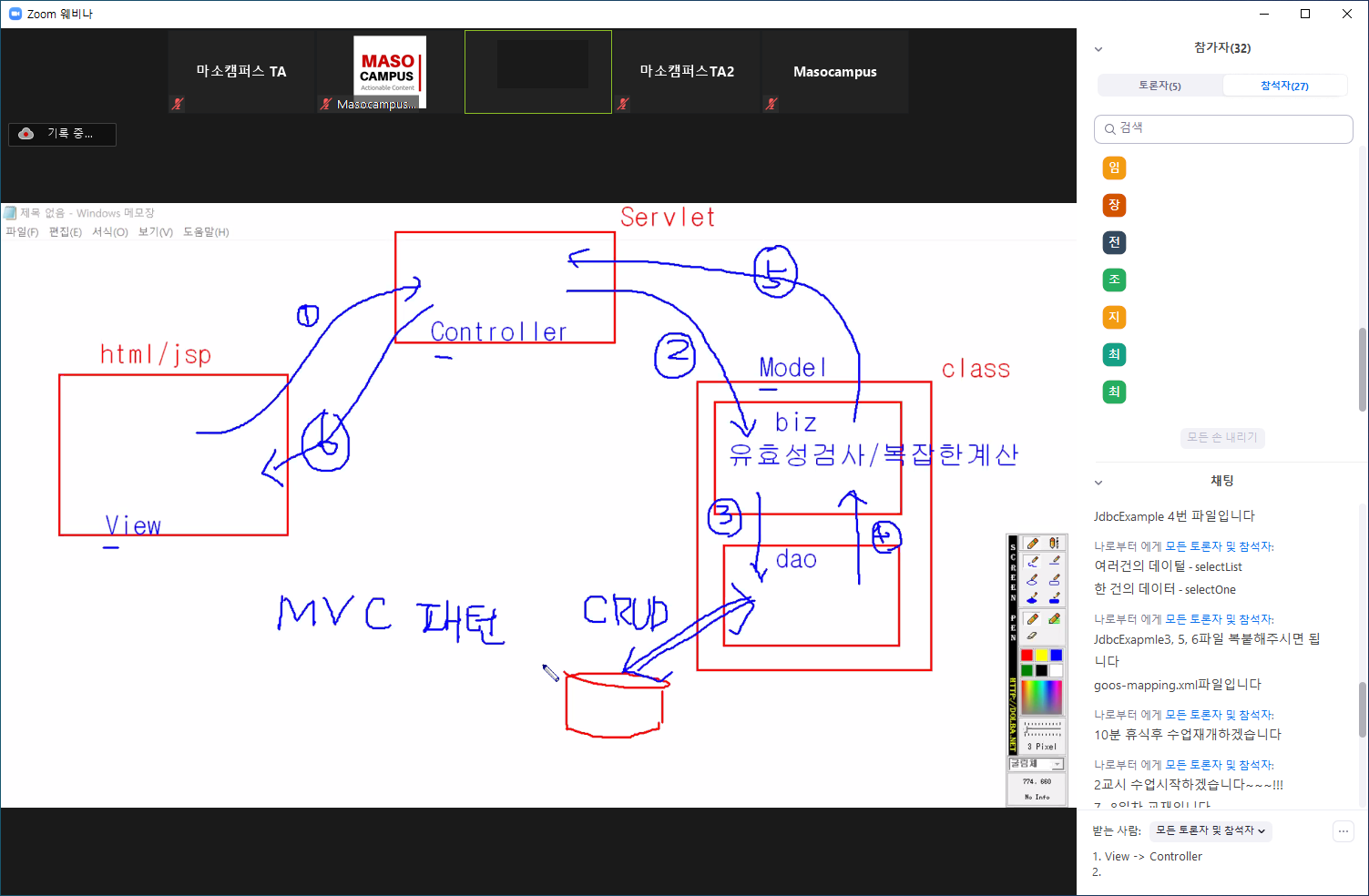1369x896 pixels.
Task: Collapse the 채팅 chat panel chevron
Action: 1098,482
